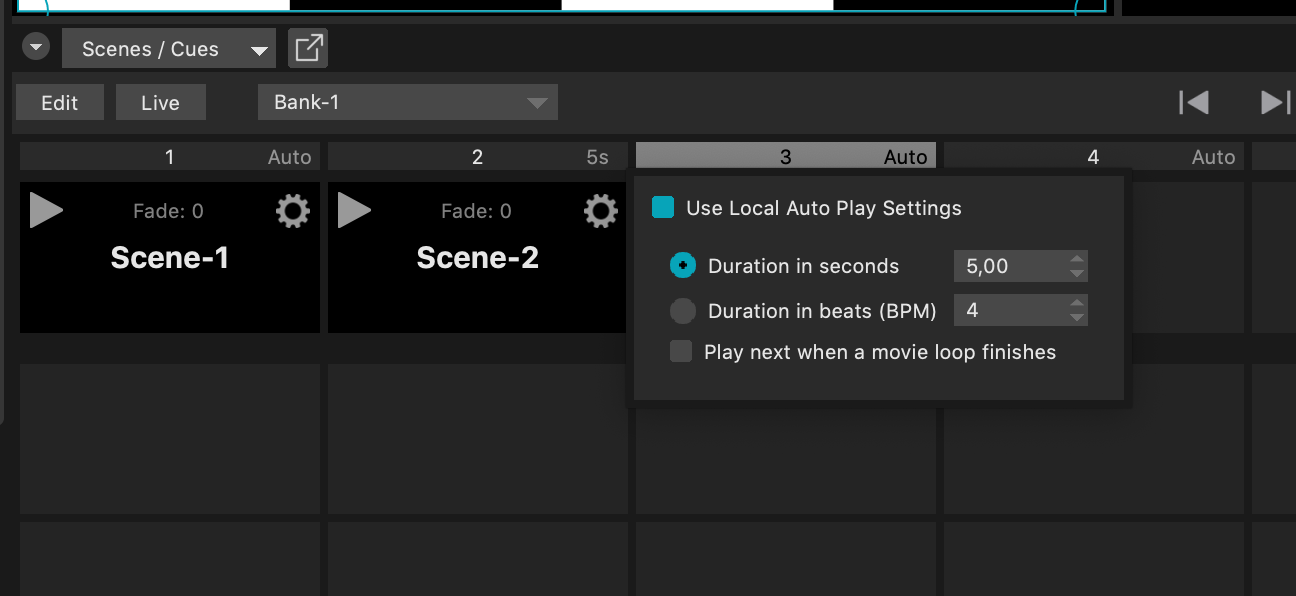The height and width of the screenshot is (596, 1296).
Task: Jump to the first bank
Action: [x=1194, y=101]
